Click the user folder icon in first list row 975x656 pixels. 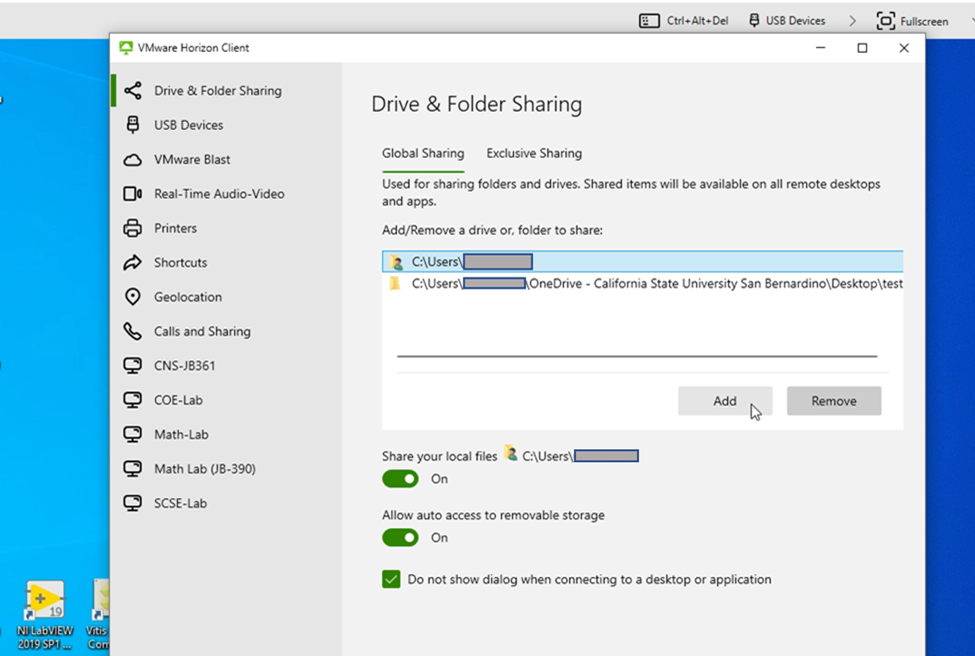pyautogui.click(x=396, y=262)
